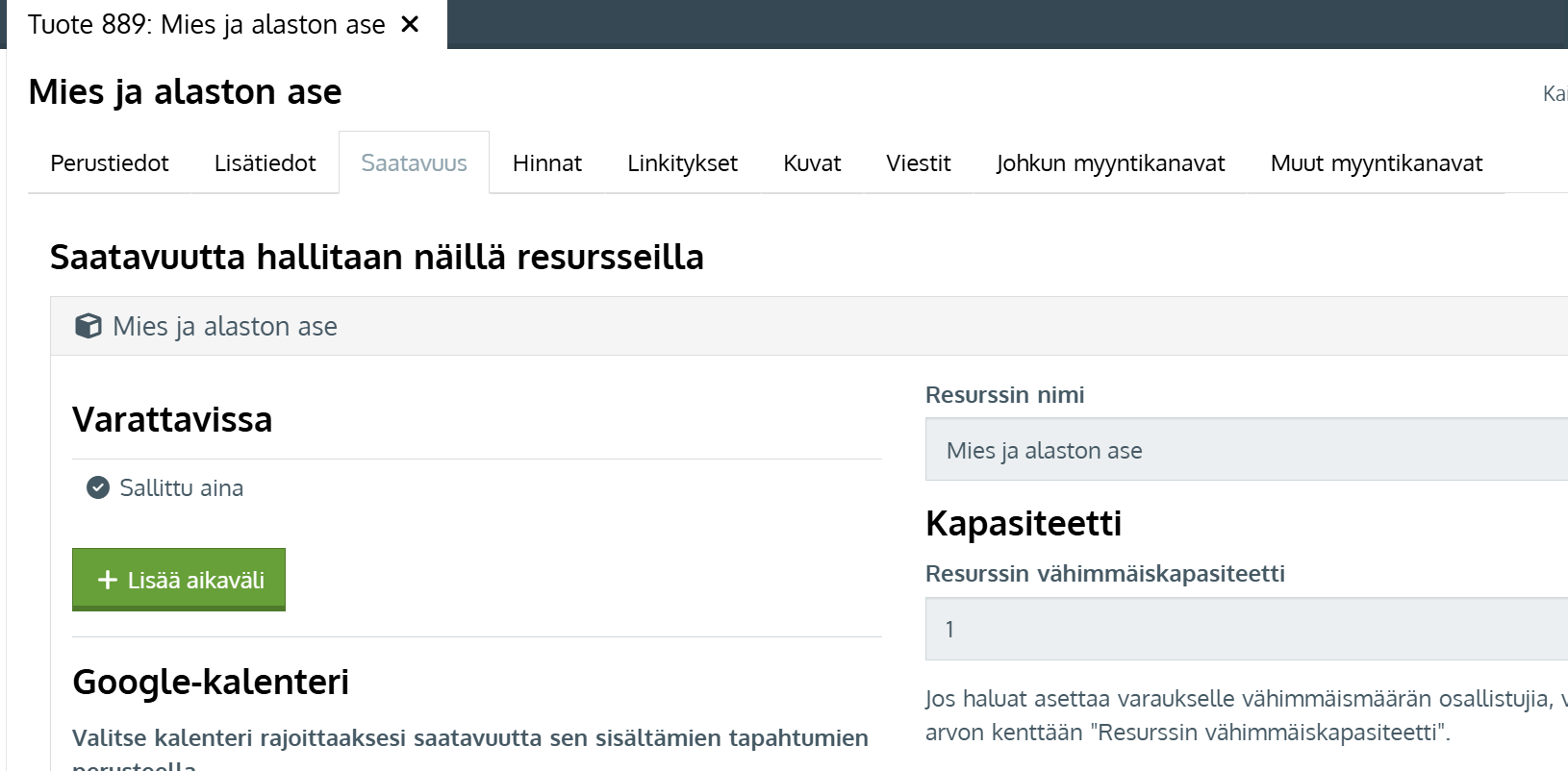Open the Perustiedot tab
Viewport: 1568px width, 771px height.
110,163
